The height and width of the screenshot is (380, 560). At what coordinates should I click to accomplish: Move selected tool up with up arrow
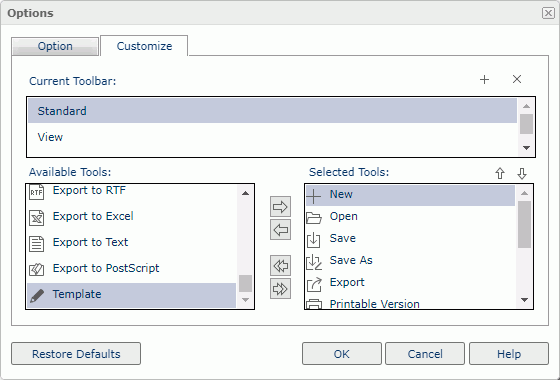point(500,174)
